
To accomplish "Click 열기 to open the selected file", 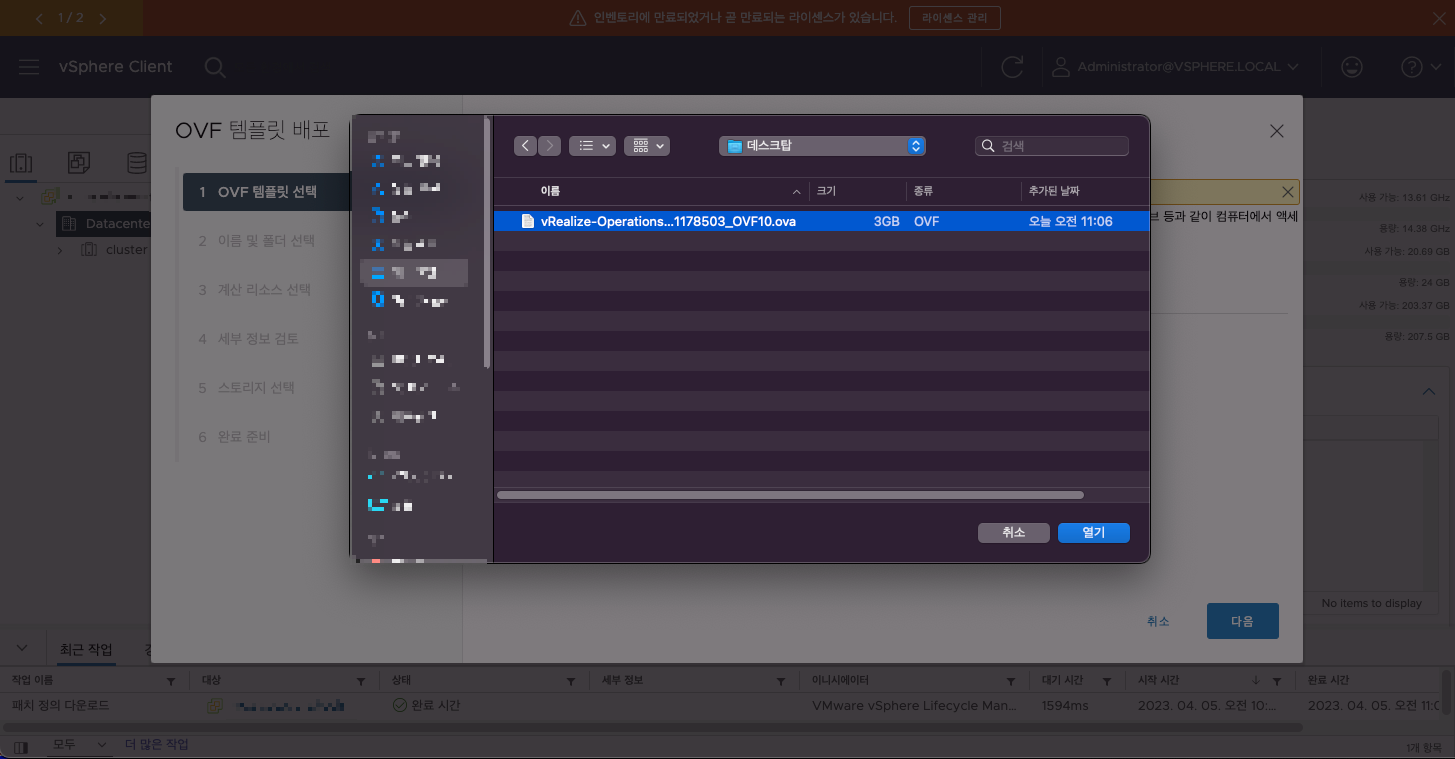I will coord(1094,533).
